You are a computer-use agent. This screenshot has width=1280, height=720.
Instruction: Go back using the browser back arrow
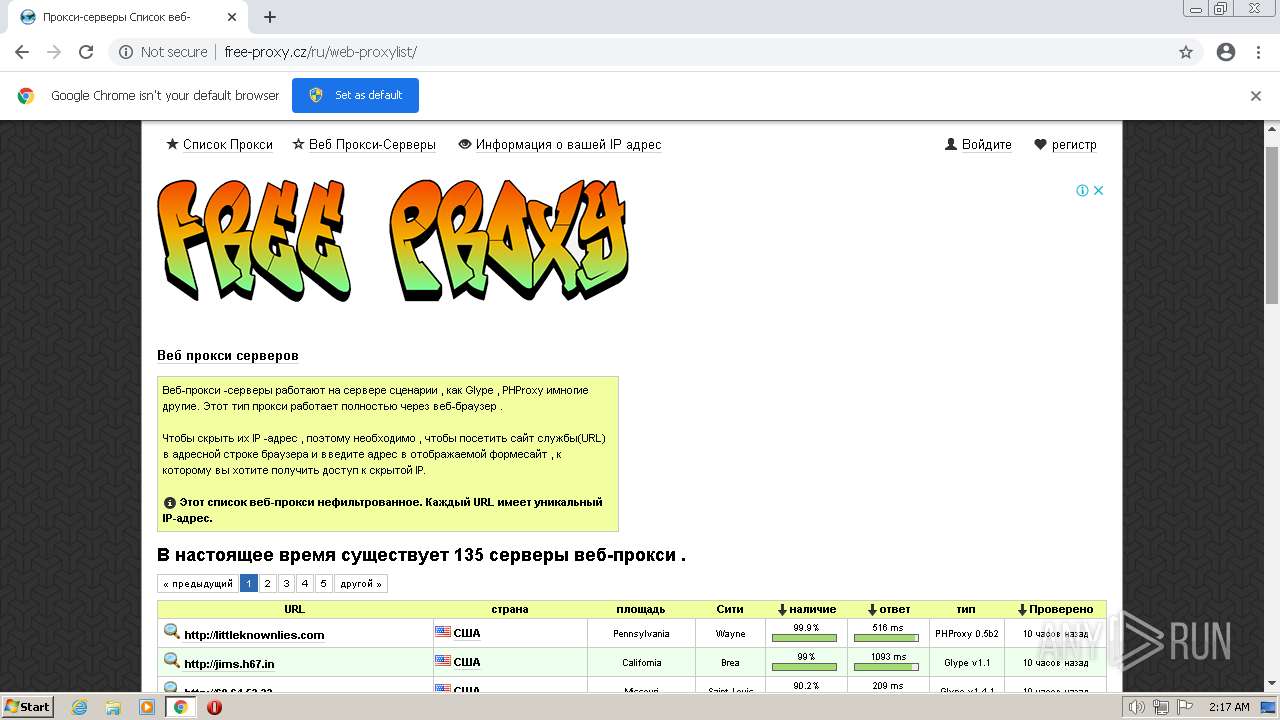coord(22,52)
